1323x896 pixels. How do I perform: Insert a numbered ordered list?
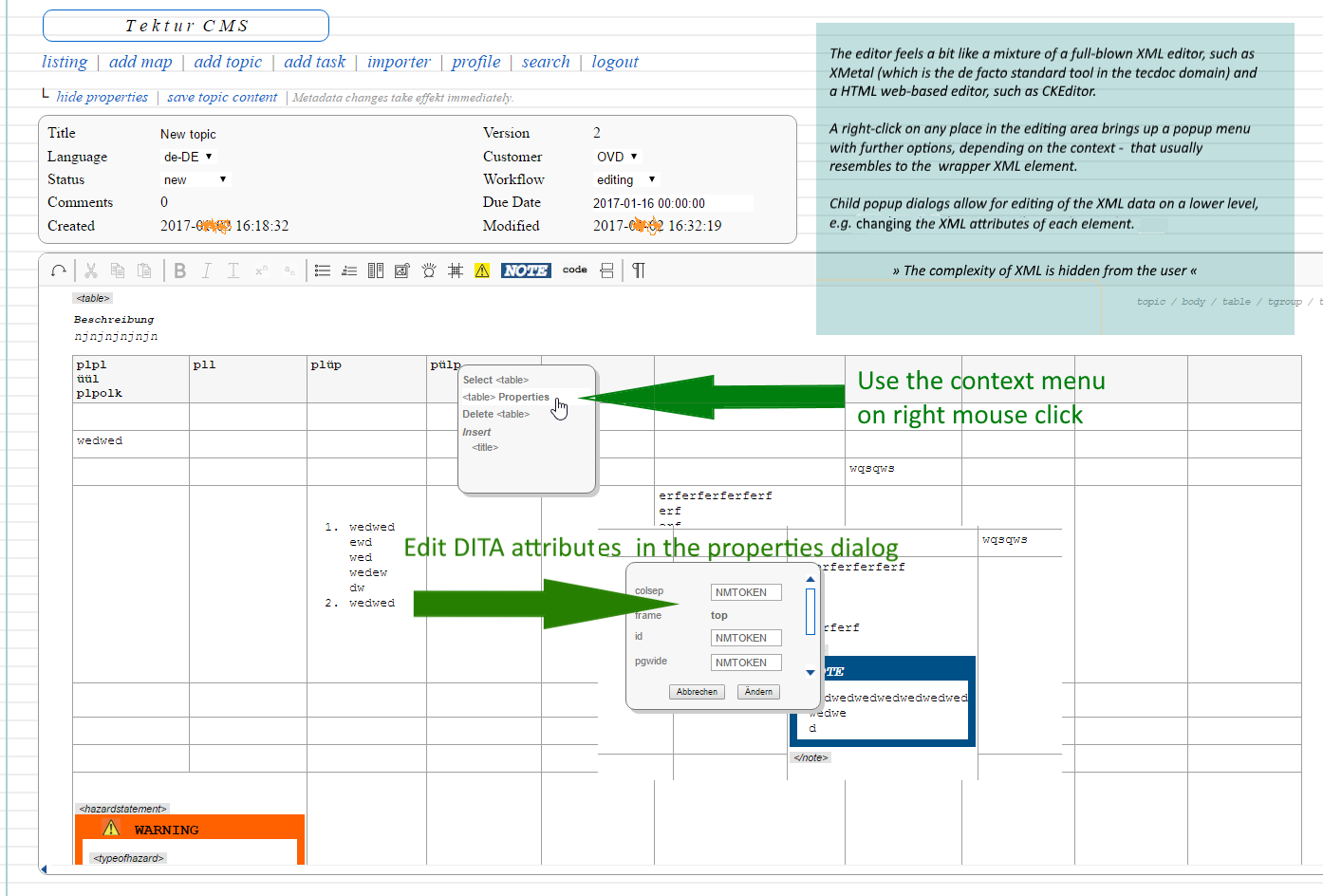pyautogui.click(x=349, y=271)
